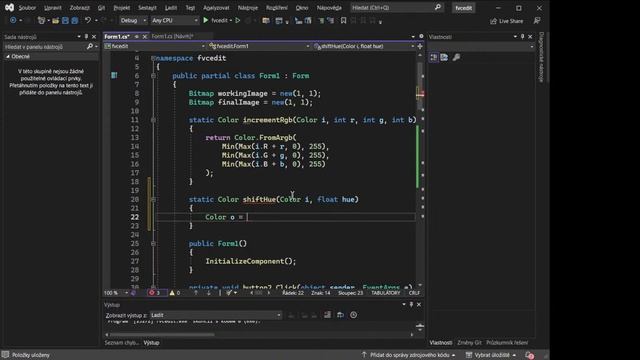Screen dimensions: 640x360
Task: Open the Ladit menu
Action: (171, 8)
